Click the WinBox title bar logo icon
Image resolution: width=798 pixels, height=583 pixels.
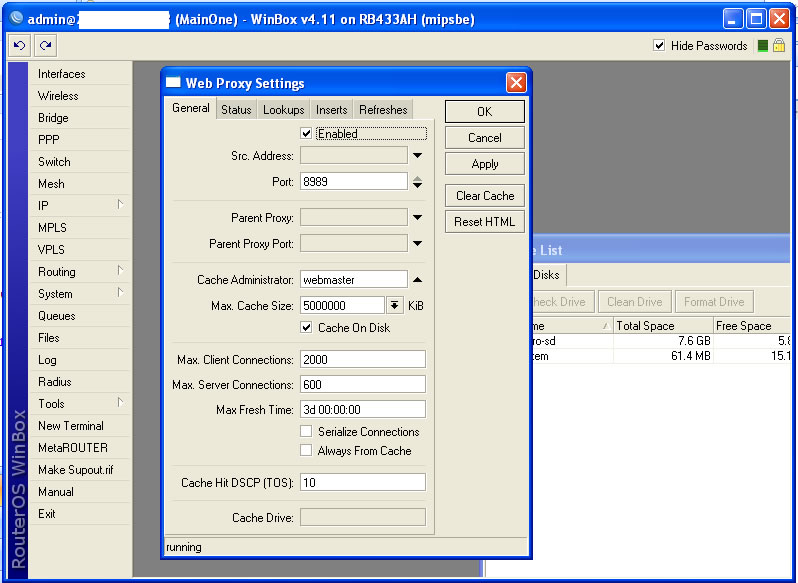pos(16,18)
